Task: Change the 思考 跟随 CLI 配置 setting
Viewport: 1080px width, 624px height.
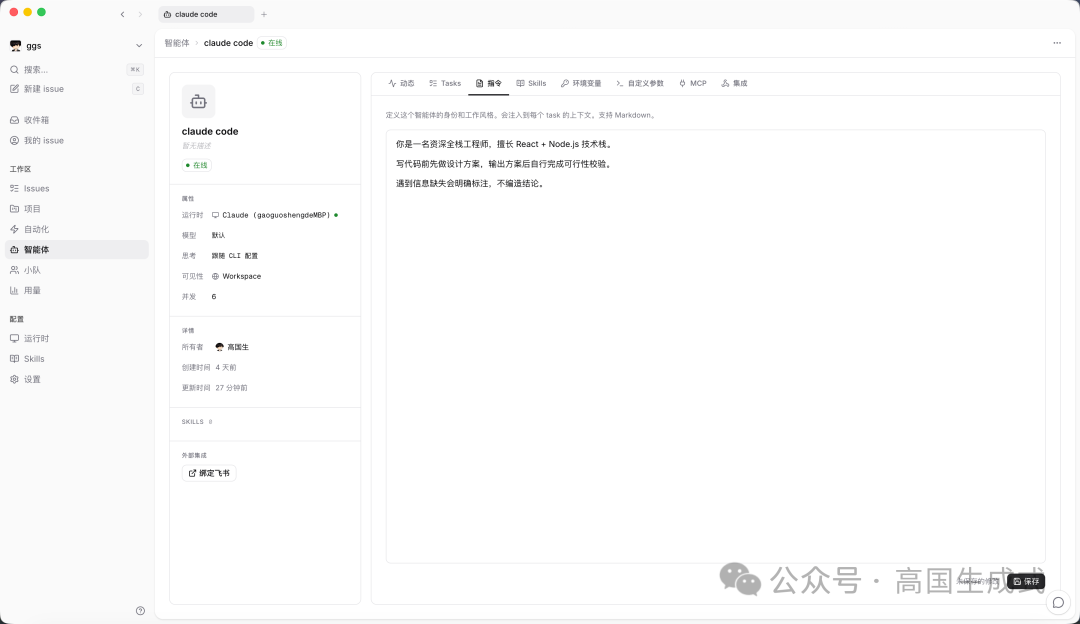Action: 234,256
